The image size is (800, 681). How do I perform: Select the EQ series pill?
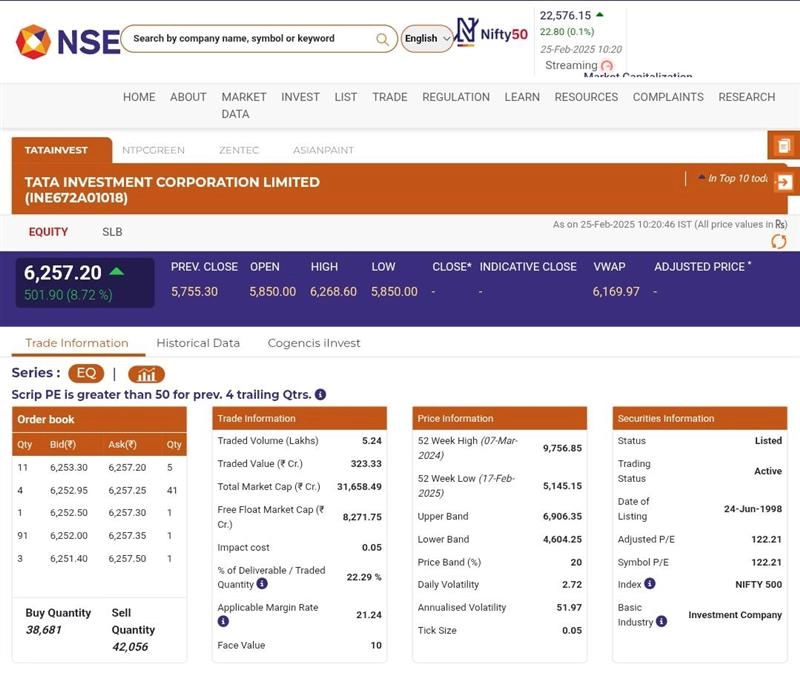tap(86, 374)
